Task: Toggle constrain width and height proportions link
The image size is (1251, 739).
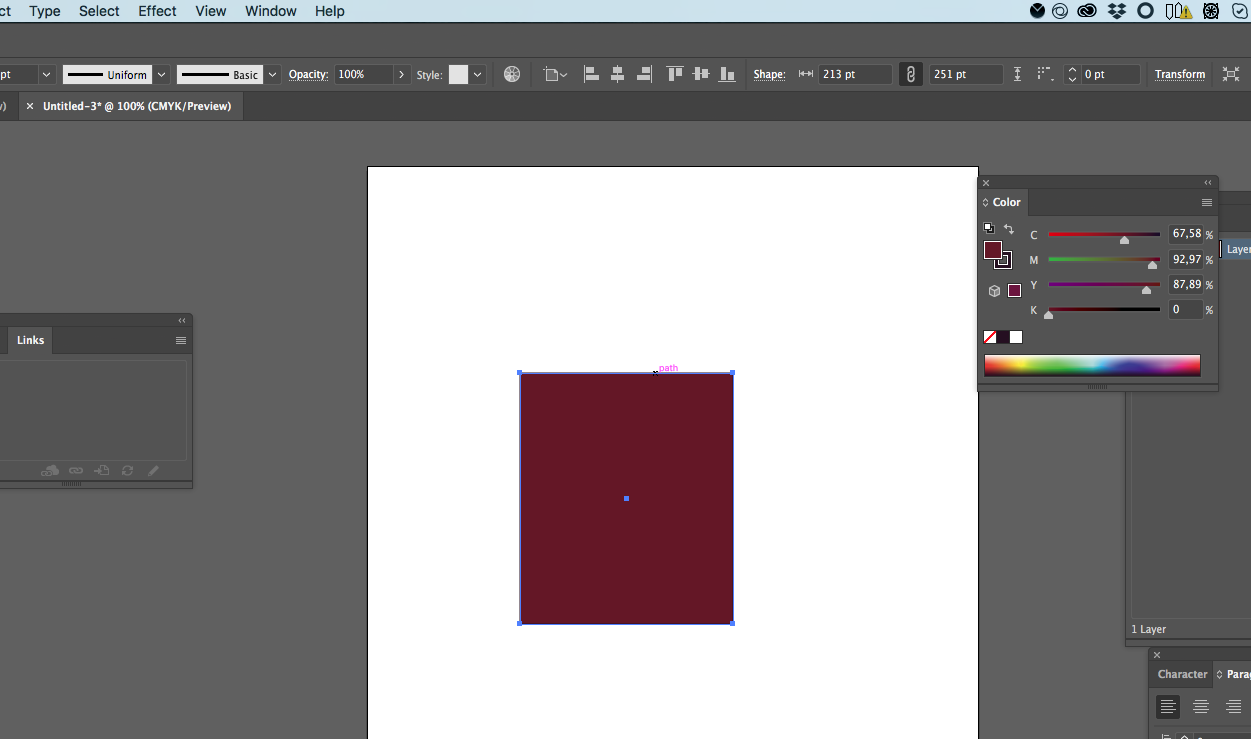Action: (910, 74)
